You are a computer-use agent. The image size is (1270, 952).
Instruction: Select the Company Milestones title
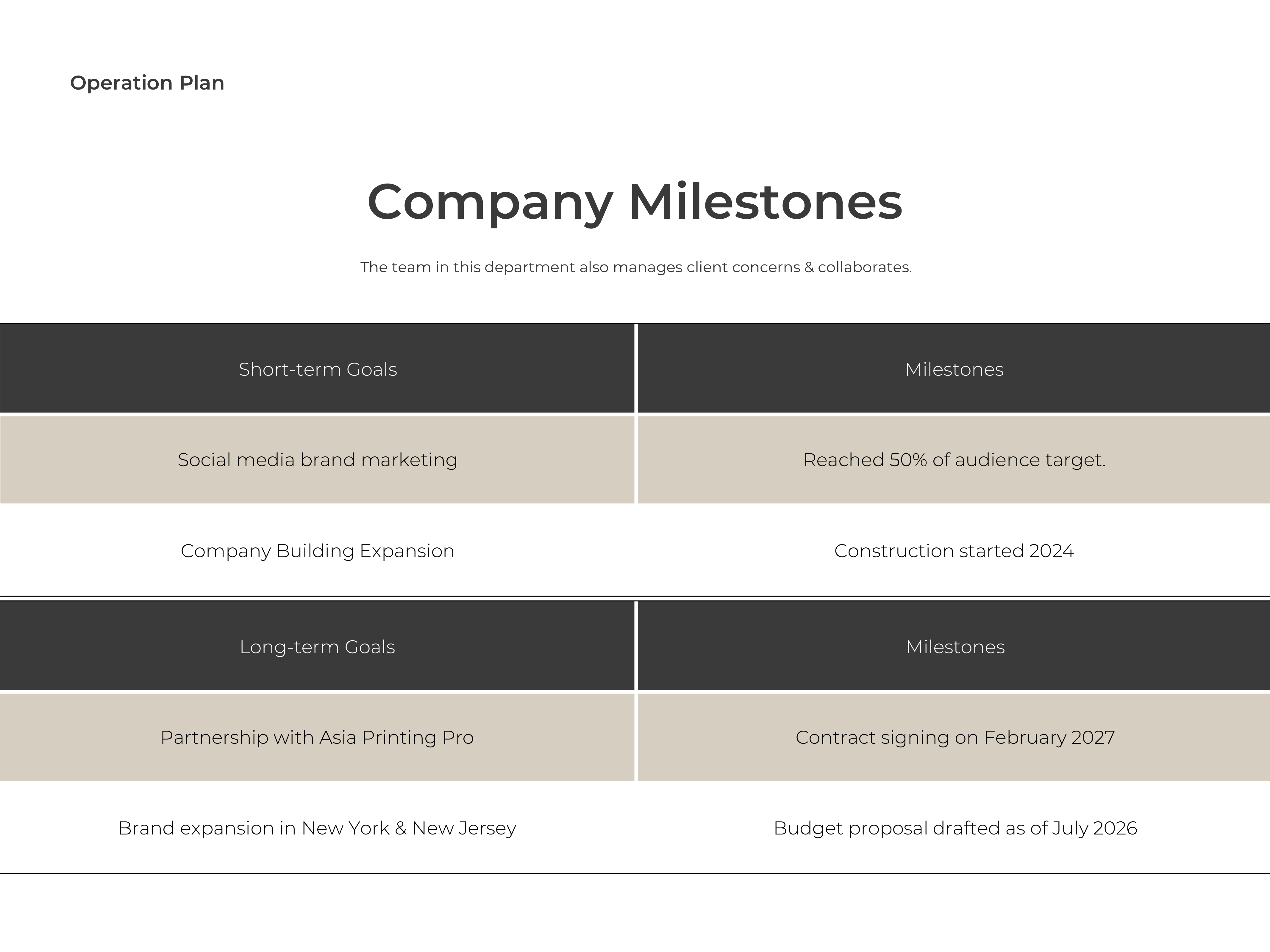pos(635,203)
